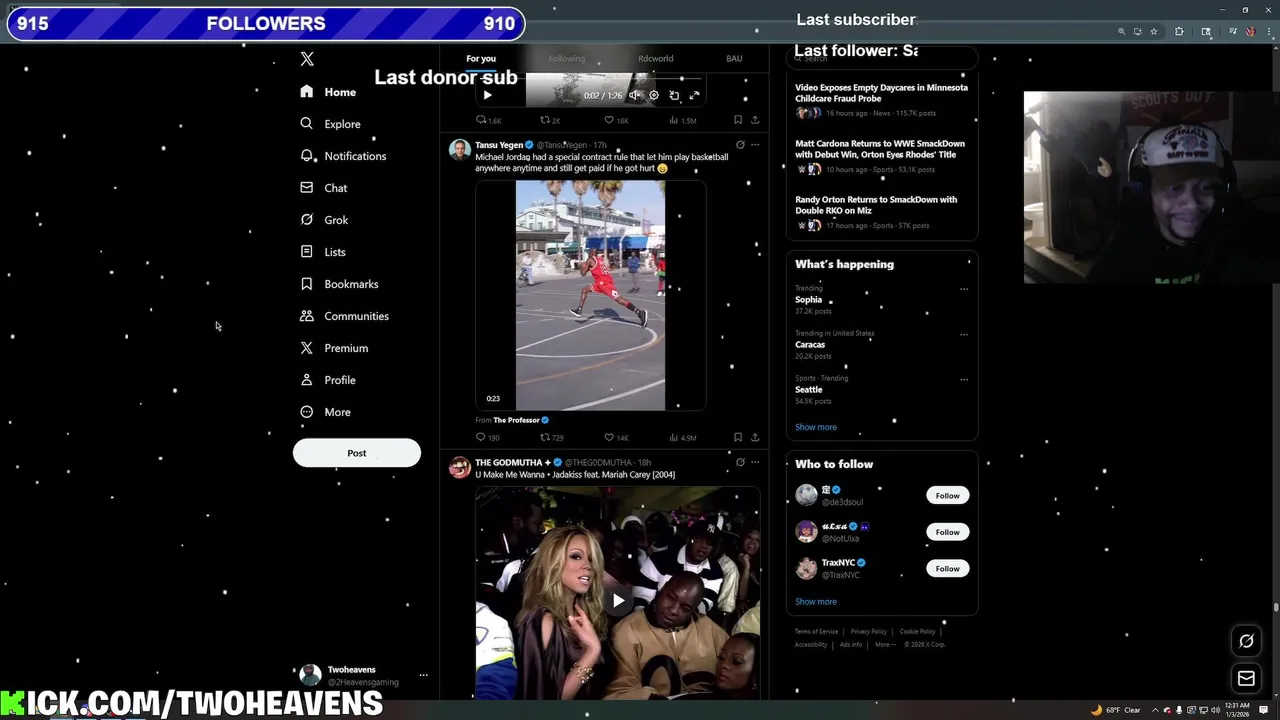The width and height of the screenshot is (1280, 720).
Task: Like the post with 14K likes
Action: (x=616, y=437)
